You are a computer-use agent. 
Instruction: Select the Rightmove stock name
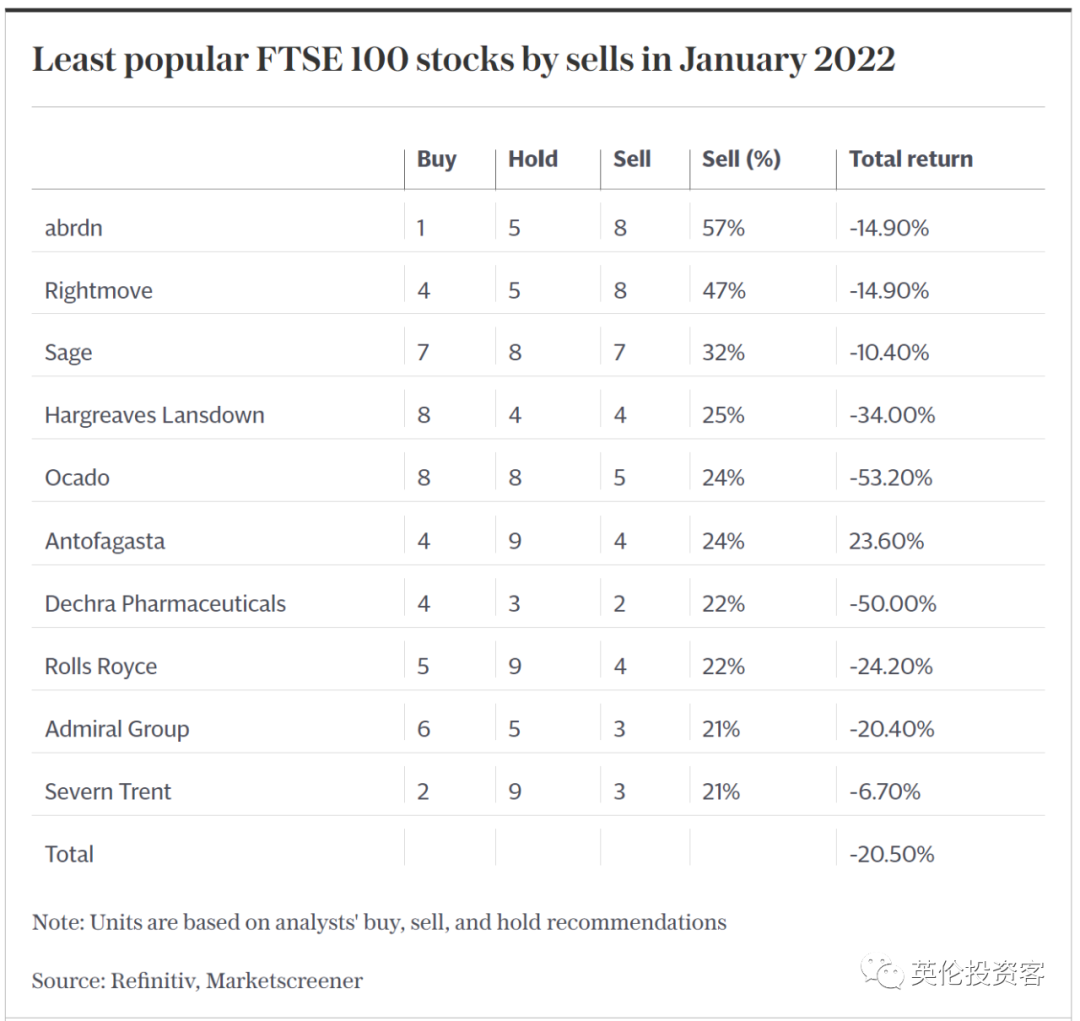[x=98, y=291]
